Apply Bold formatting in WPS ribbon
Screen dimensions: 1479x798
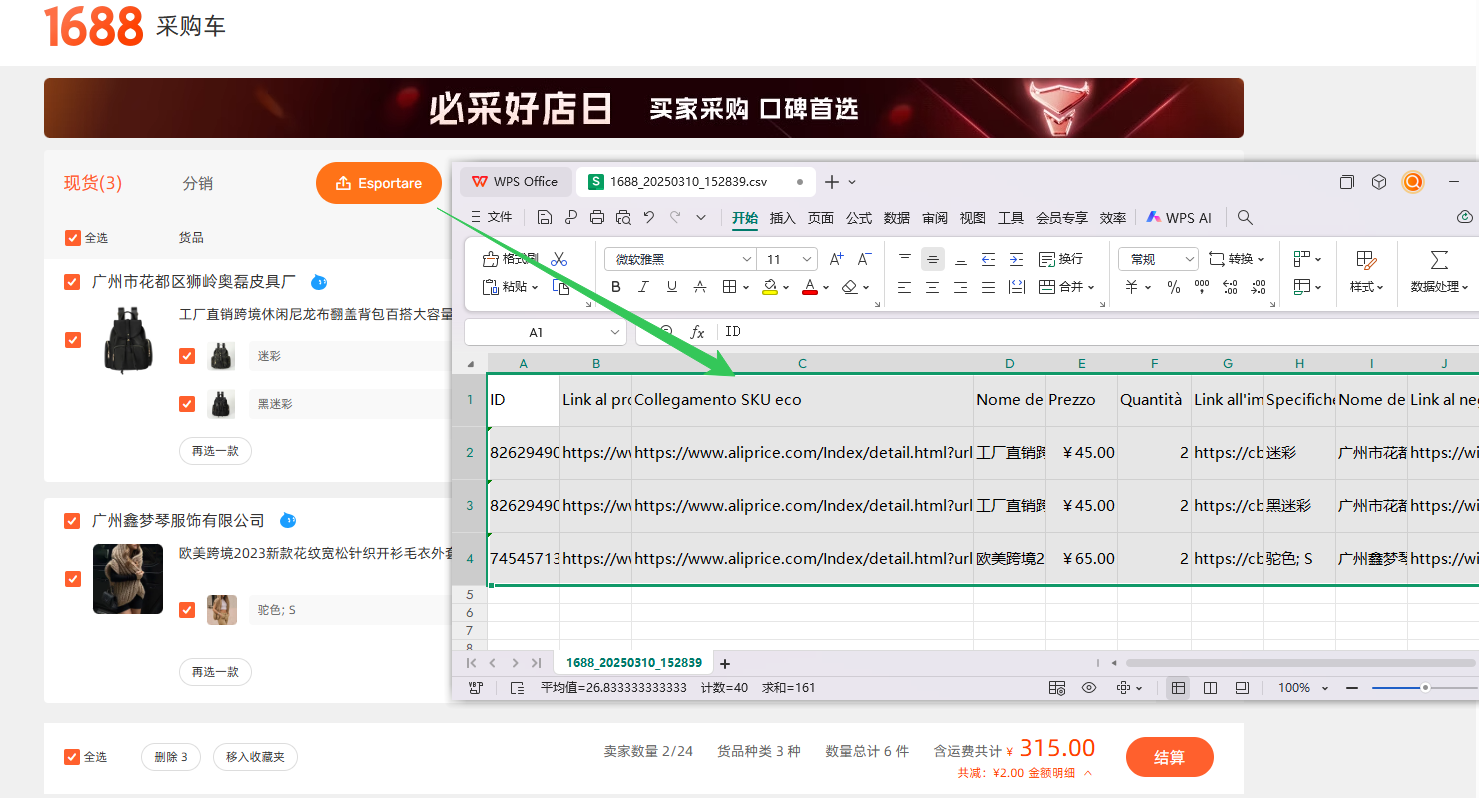coord(616,287)
